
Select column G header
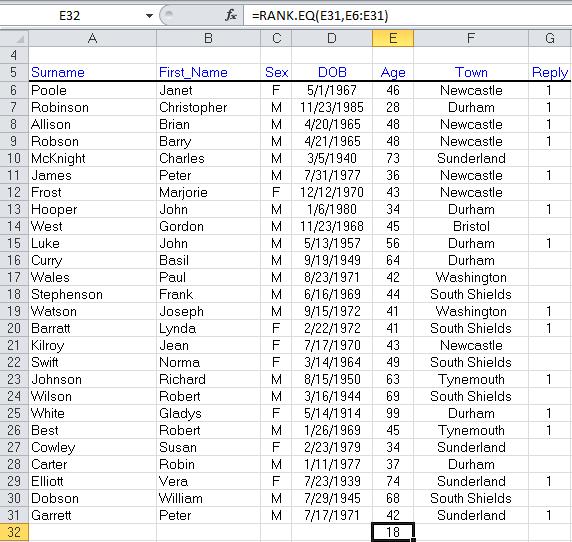pos(550,38)
